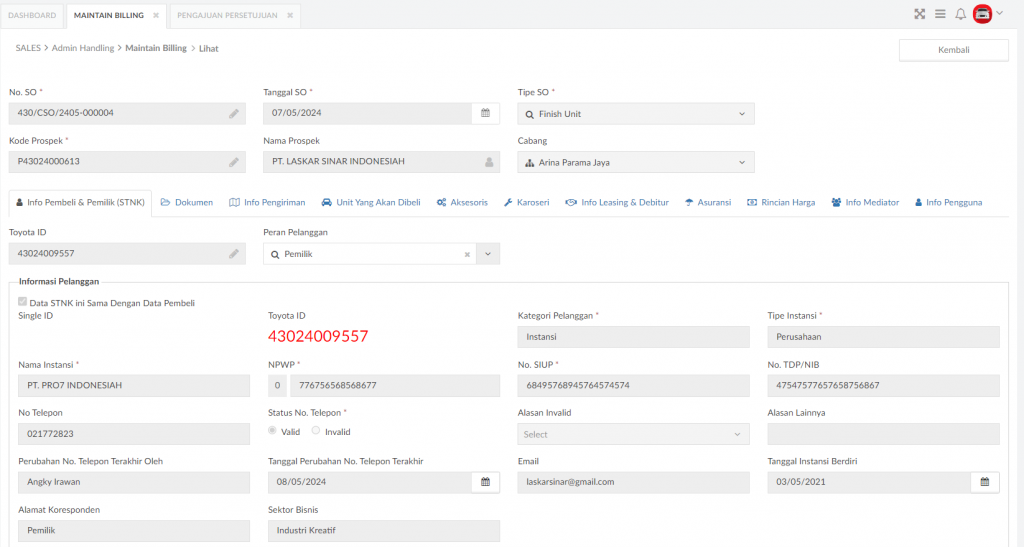The width and height of the screenshot is (1024, 547).
Task: Click the pencil icon in Kode Prospek field
Action: (234, 162)
